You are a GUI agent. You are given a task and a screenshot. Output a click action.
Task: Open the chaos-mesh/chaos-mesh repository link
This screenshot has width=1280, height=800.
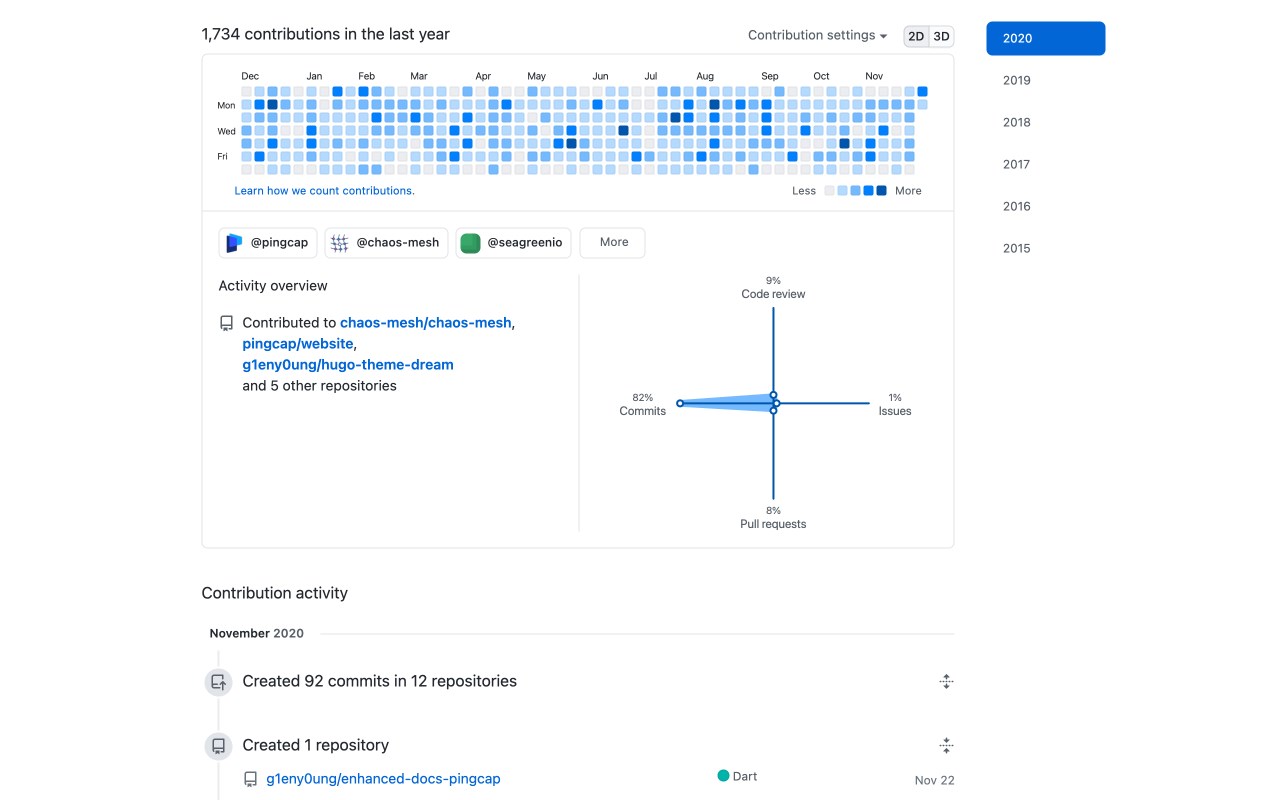426,323
